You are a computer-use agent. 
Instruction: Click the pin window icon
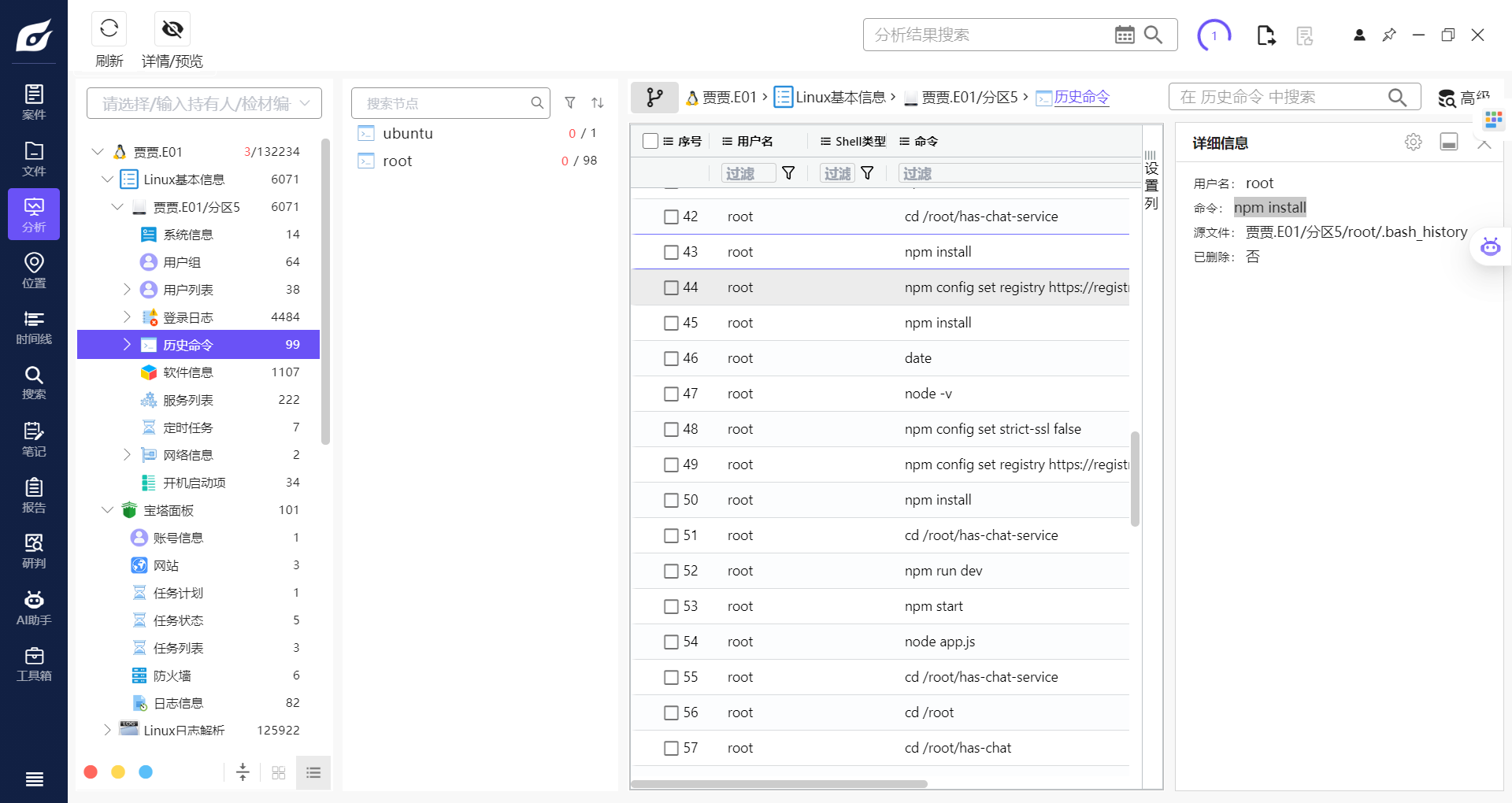coord(1389,35)
